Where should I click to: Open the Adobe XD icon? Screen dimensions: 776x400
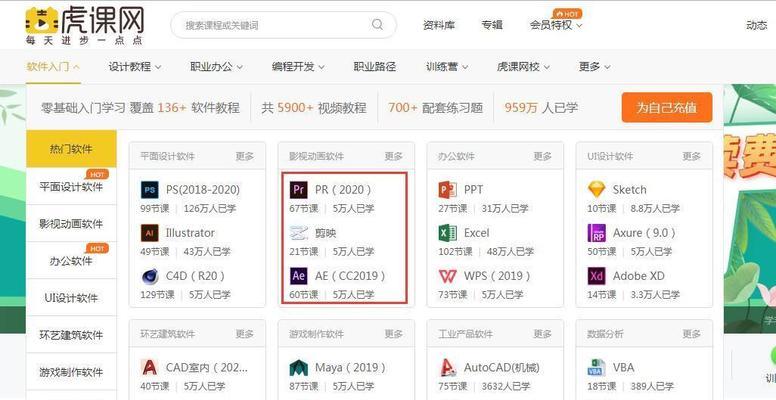pyautogui.click(x=596, y=276)
